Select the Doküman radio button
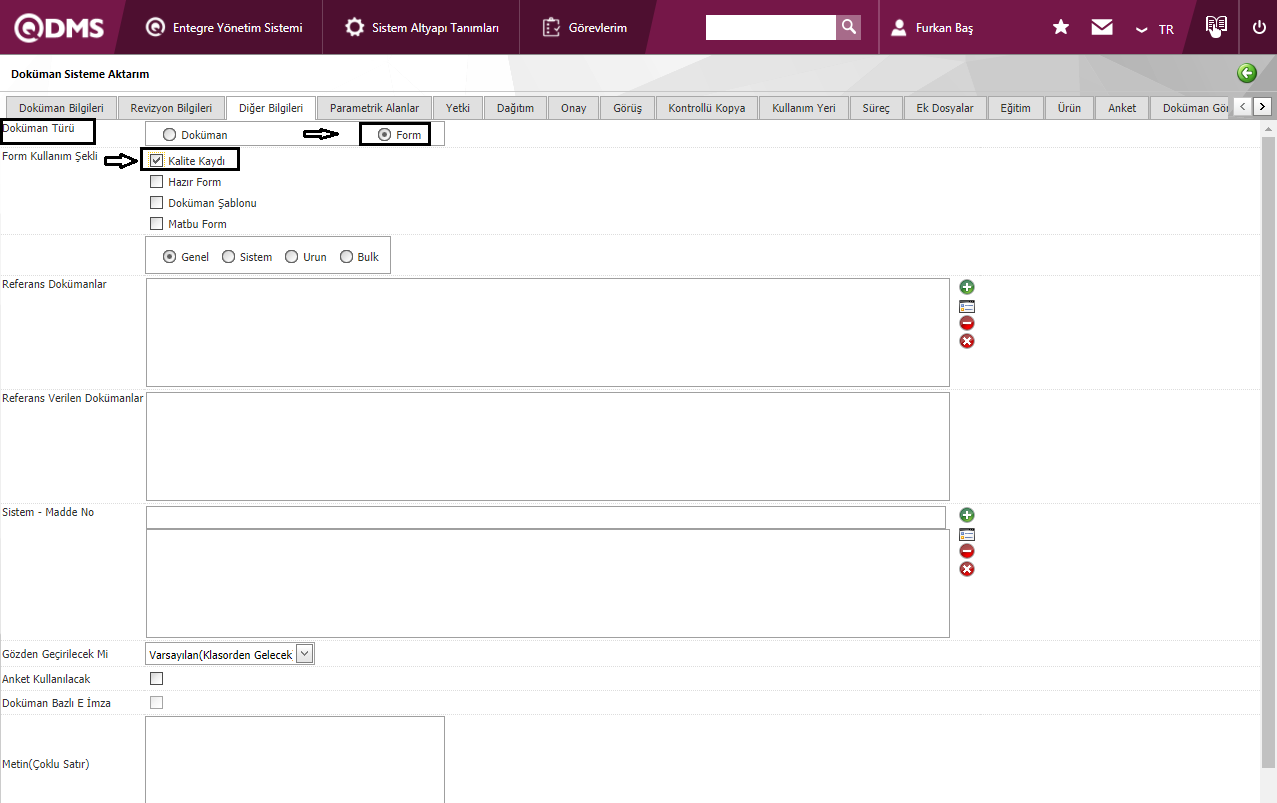 point(169,134)
